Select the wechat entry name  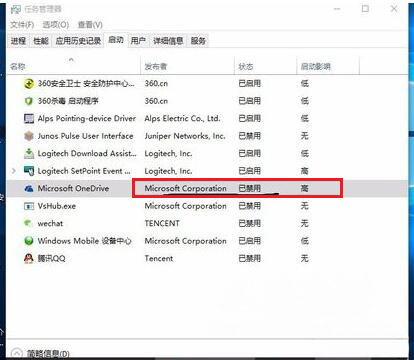pyautogui.click(x=50, y=223)
